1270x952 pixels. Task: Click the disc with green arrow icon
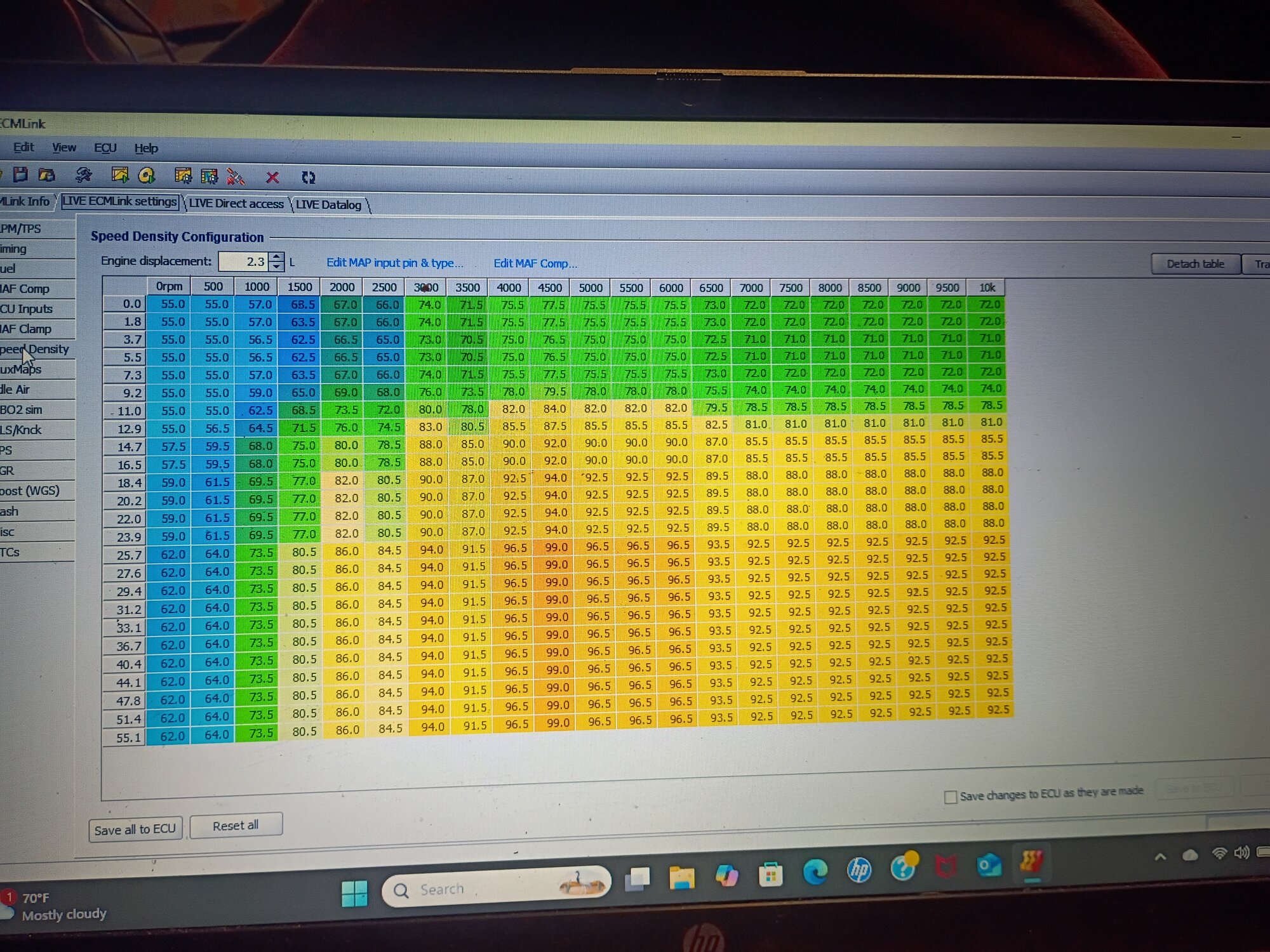pos(147,175)
